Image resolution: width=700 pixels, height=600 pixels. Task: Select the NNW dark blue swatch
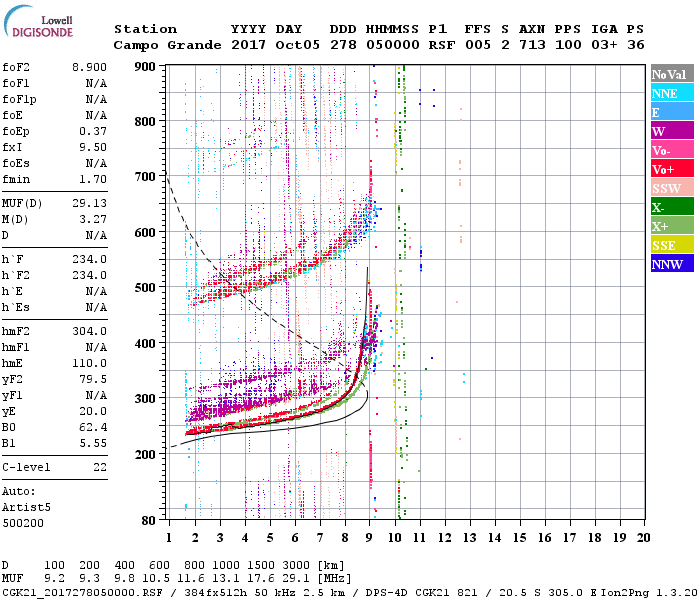point(672,263)
